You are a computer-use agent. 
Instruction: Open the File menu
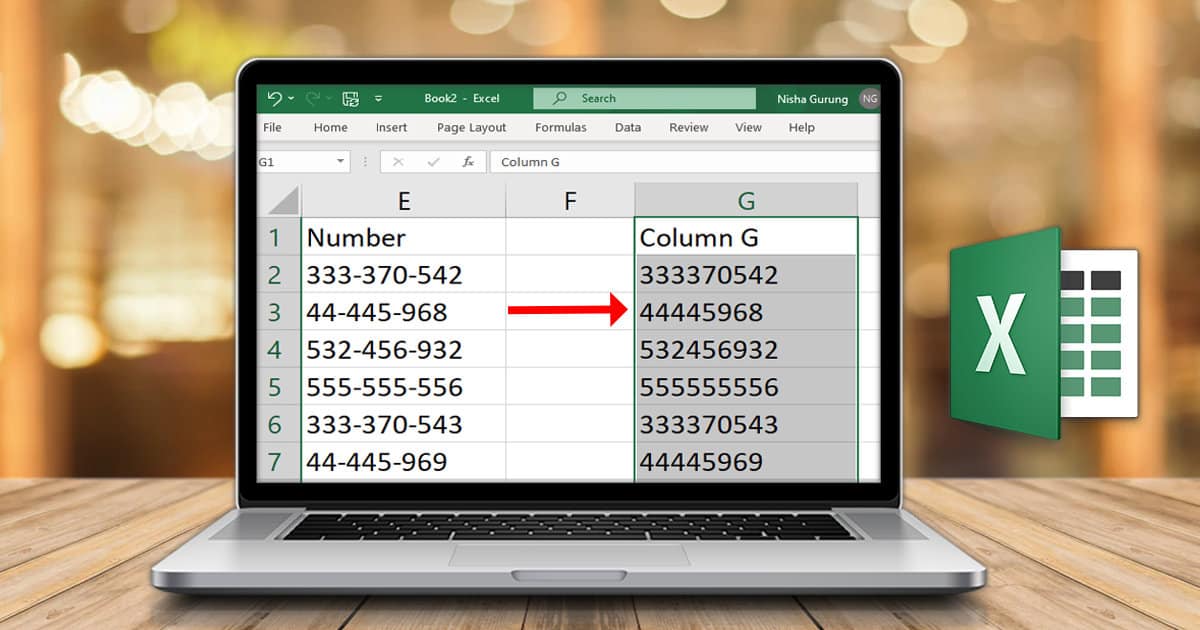pyautogui.click(x=272, y=127)
